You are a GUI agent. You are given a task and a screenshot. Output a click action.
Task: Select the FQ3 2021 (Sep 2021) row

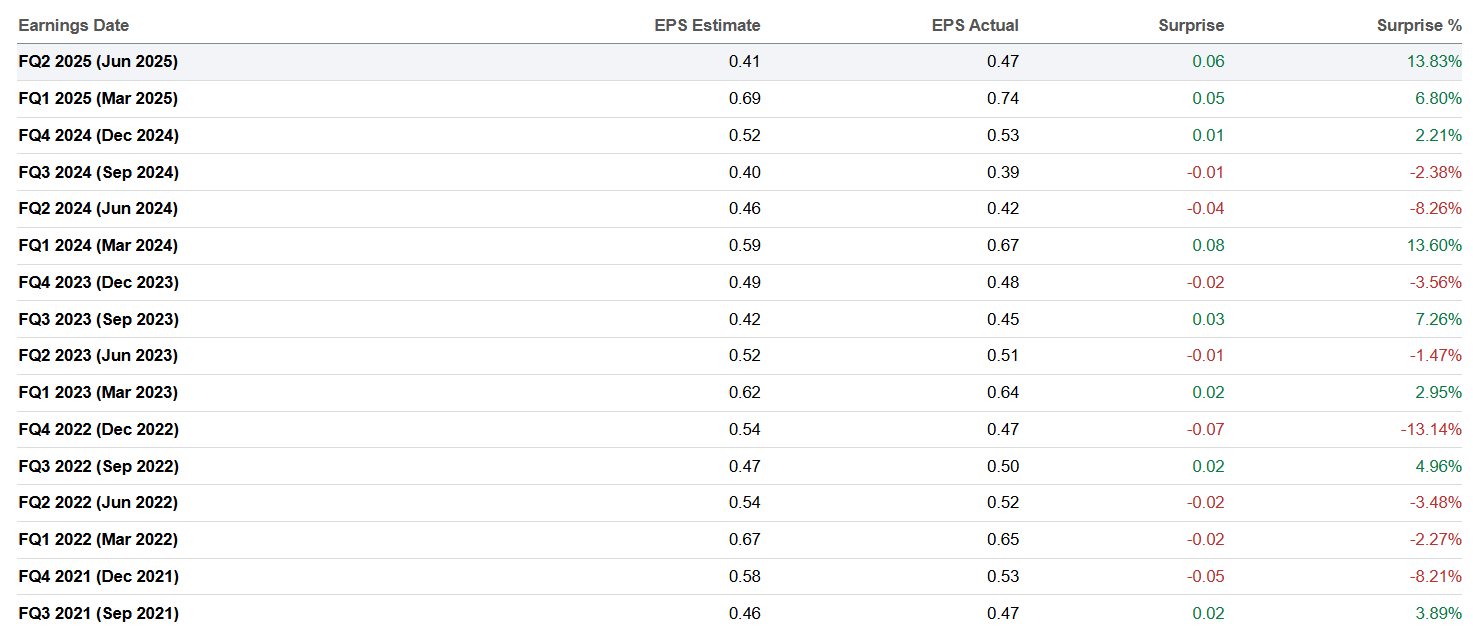point(98,612)
